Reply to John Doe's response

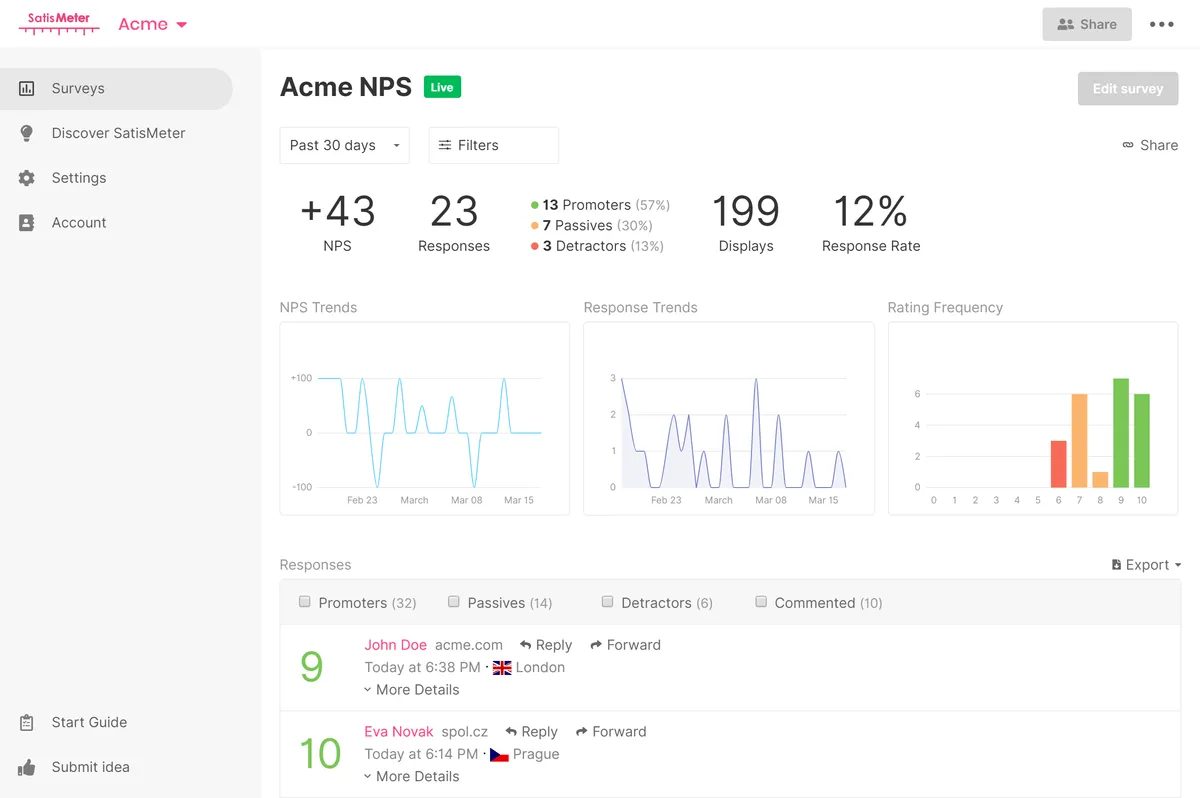(x=546, y=645)
